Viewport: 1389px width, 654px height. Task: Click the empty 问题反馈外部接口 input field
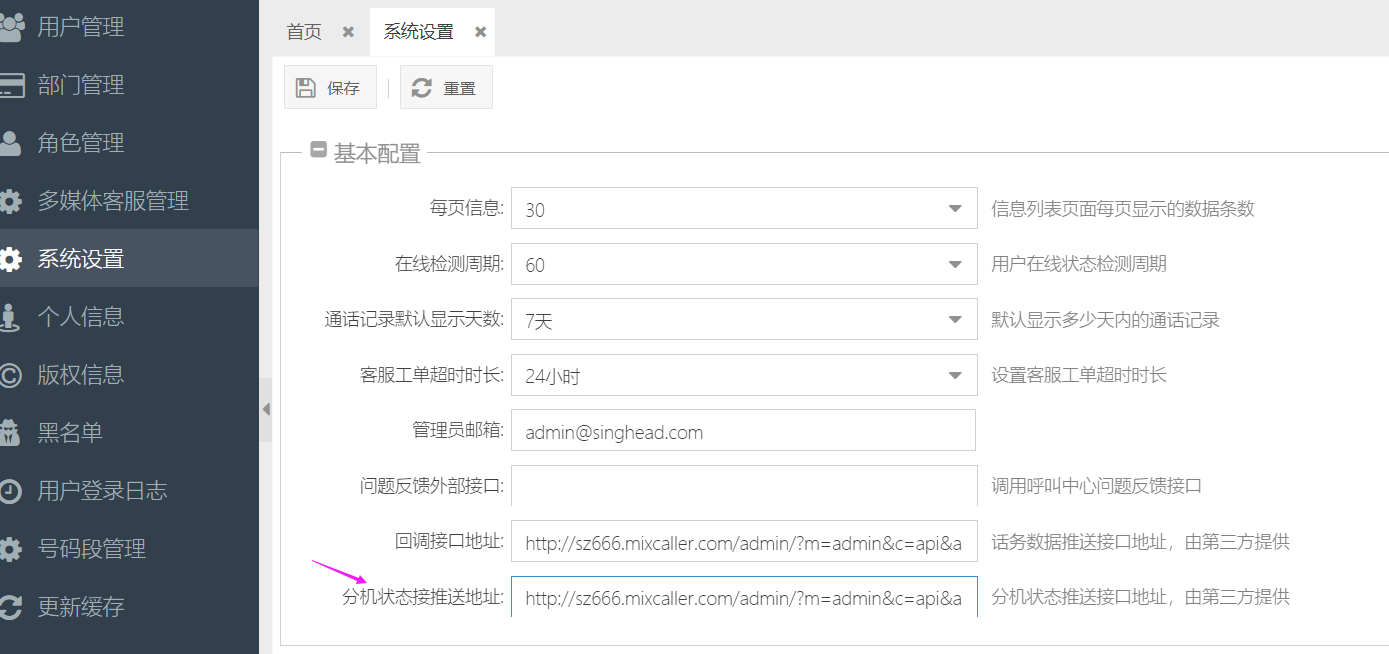(x=742, y=487)
